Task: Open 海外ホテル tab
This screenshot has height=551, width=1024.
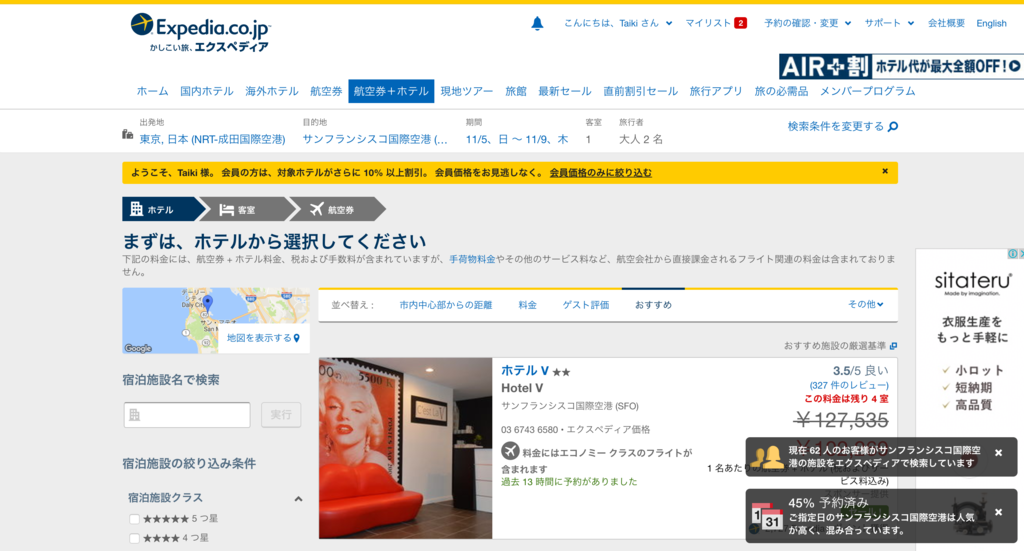Action: (272, 91)
